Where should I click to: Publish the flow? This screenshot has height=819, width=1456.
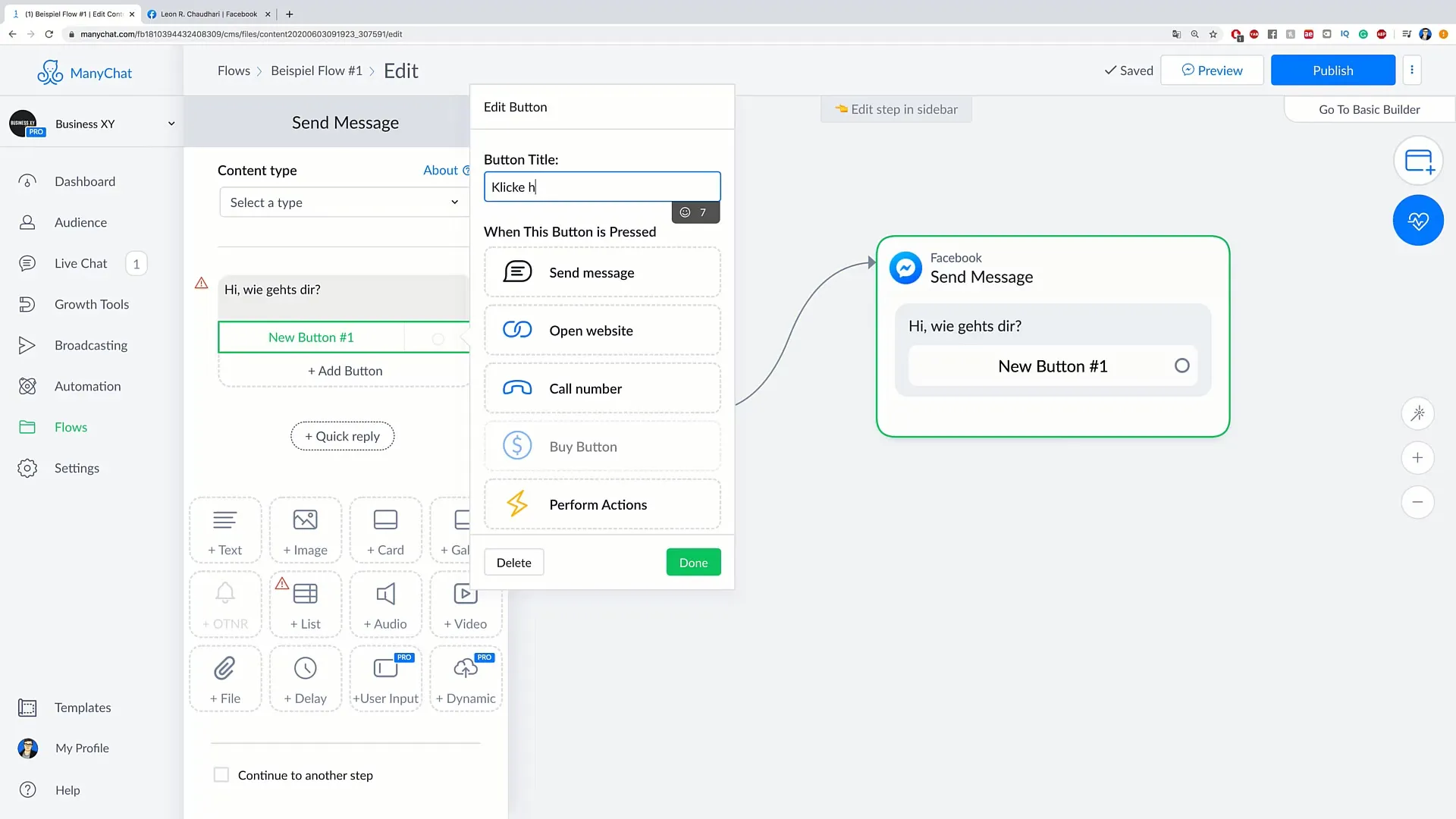click(1332, 71)
